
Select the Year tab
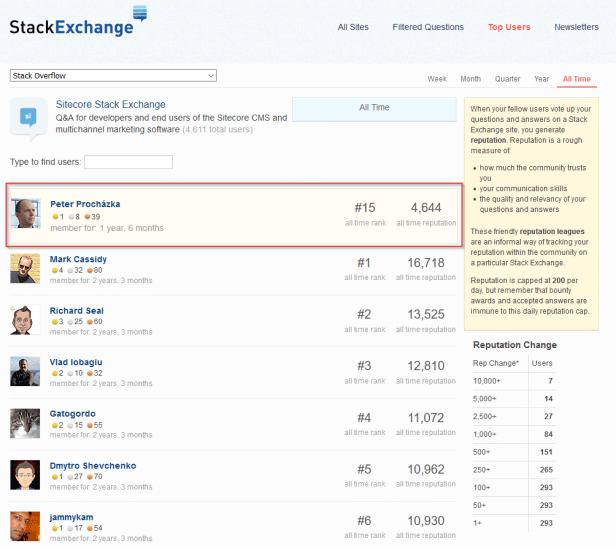pyautogui.click(x=541, y=79)
